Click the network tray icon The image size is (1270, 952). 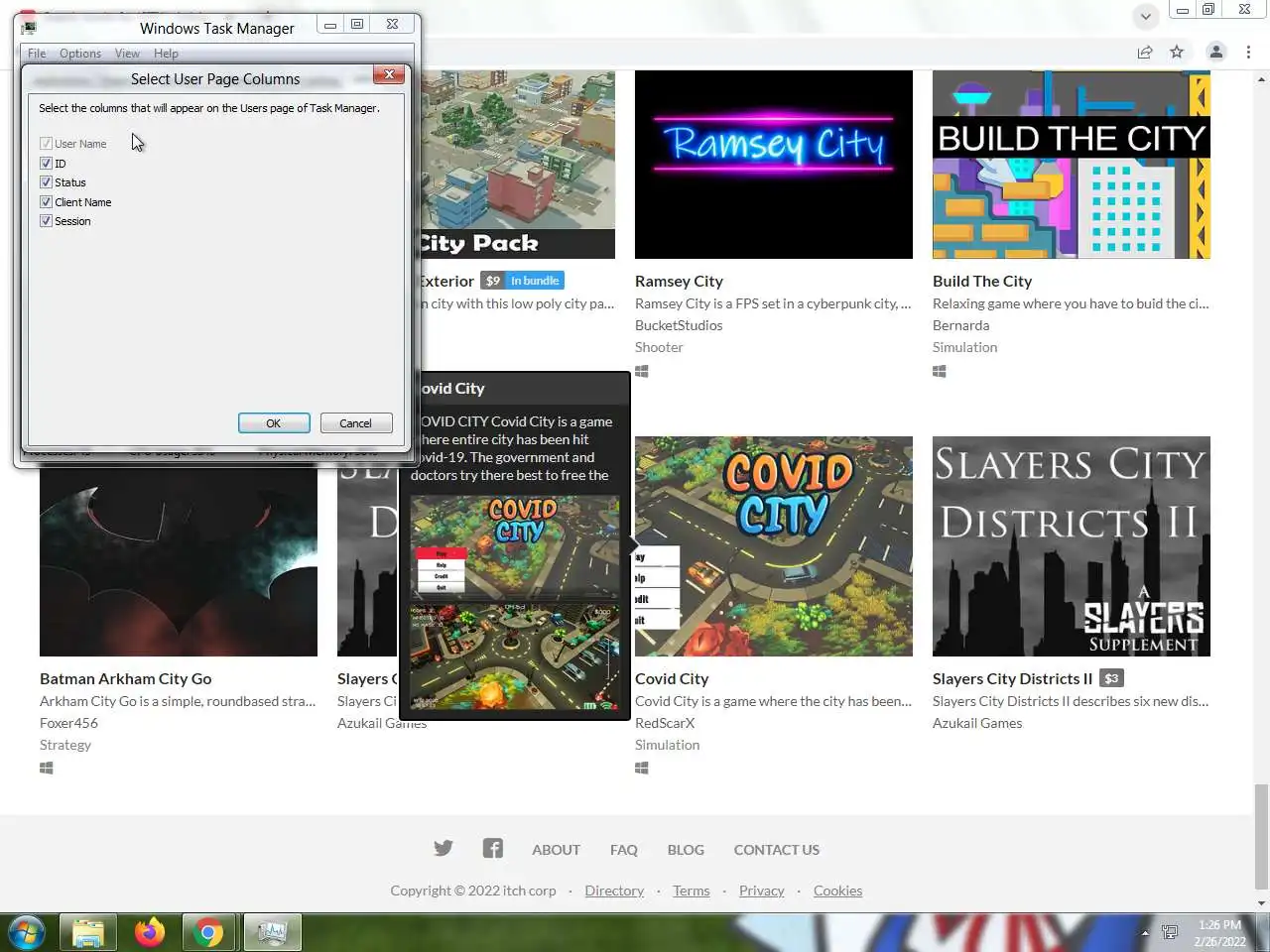coord(1170,933)
